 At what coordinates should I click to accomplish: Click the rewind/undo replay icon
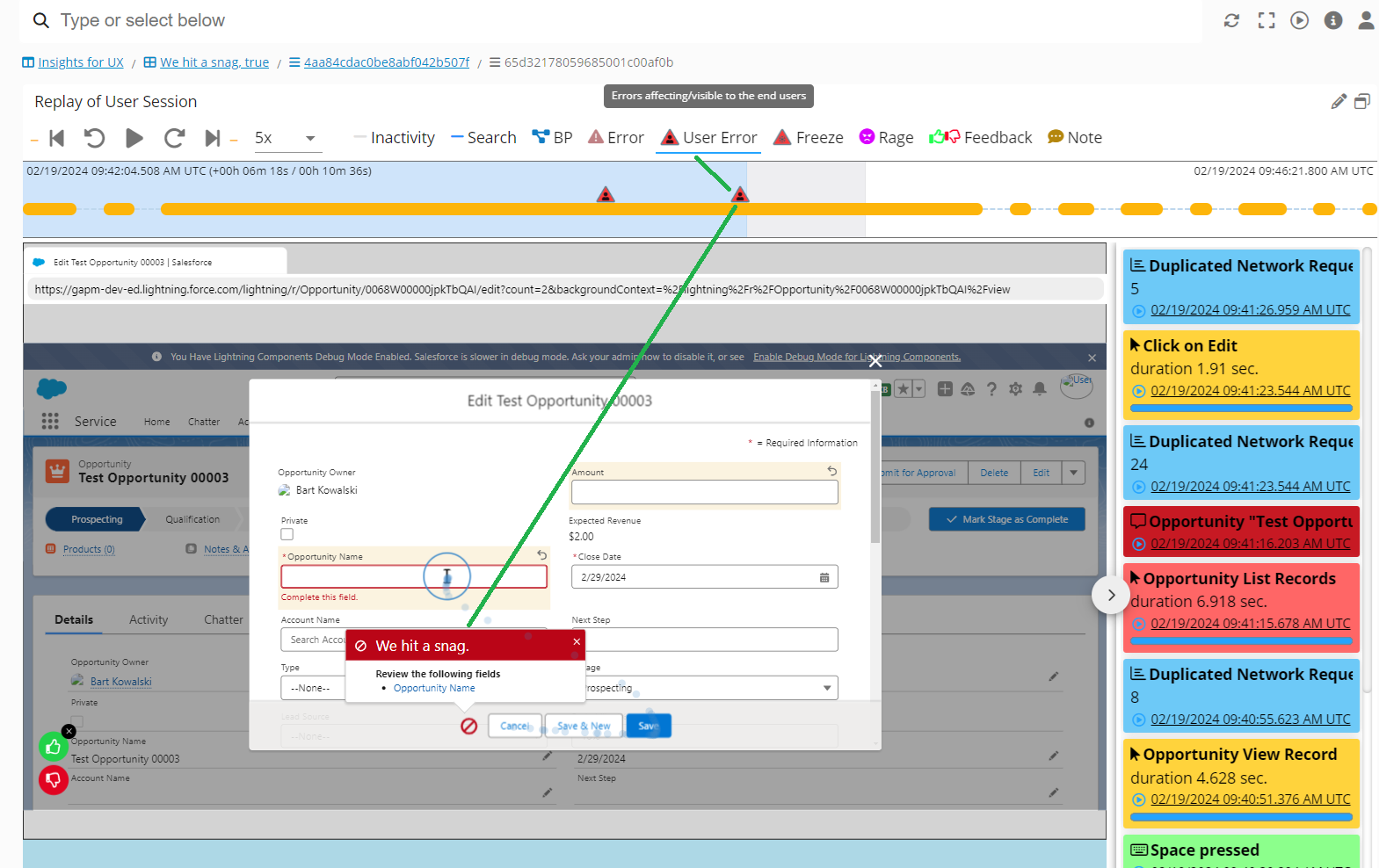[x=94, y=138]
